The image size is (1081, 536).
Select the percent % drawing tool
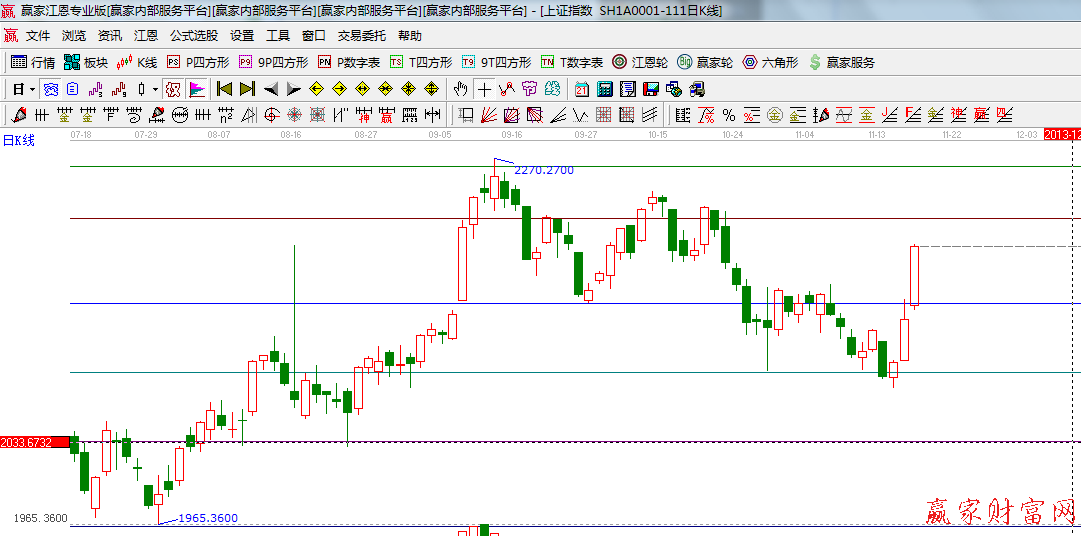[729, 115]
